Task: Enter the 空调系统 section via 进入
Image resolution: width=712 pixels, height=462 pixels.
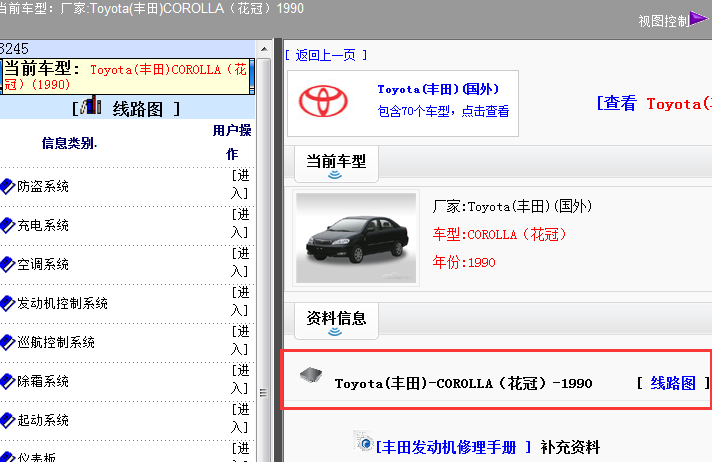Action: (240, 263)
